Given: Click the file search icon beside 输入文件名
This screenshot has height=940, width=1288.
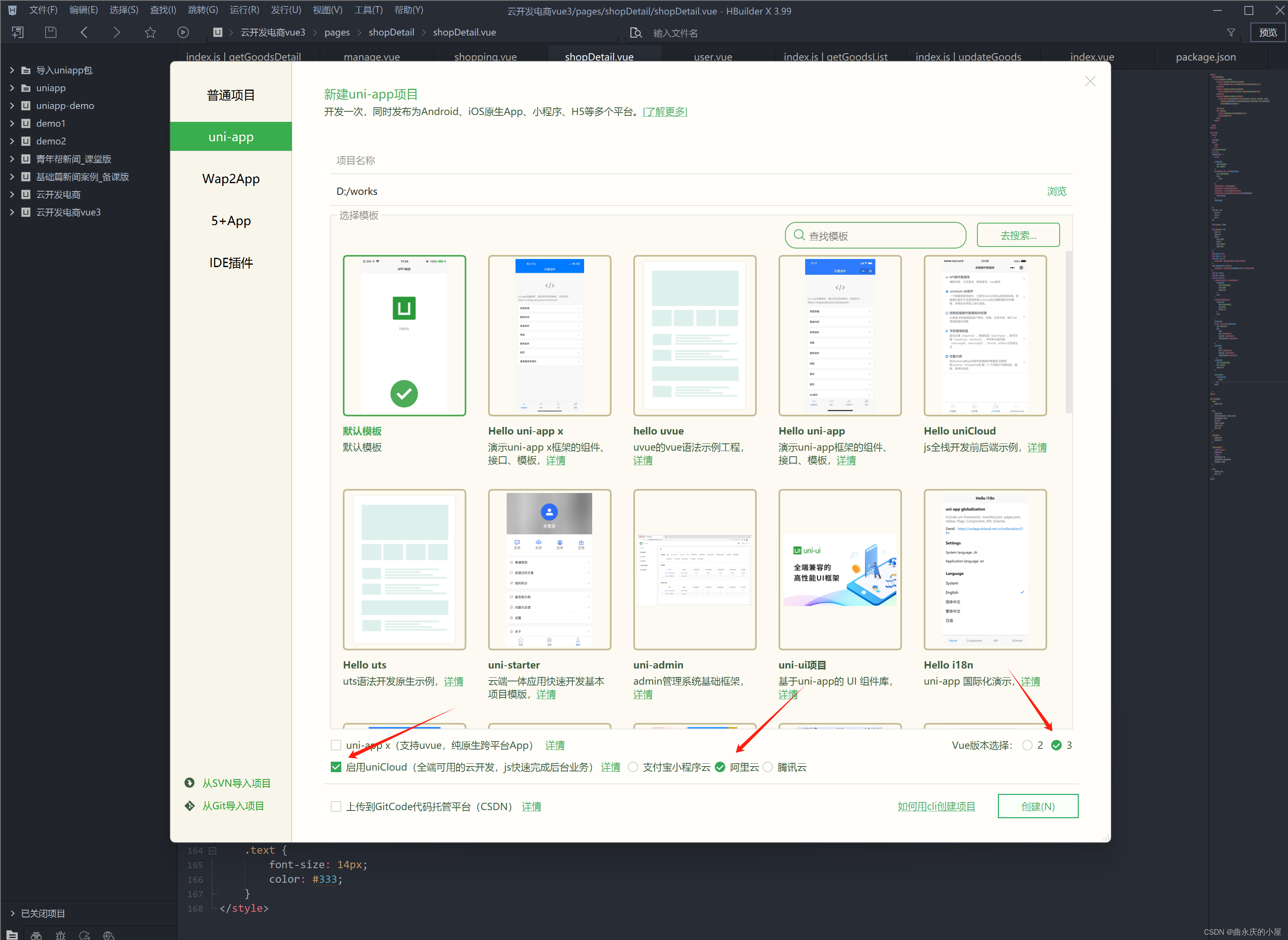Looking at the screenshot, I should (636, 32).
